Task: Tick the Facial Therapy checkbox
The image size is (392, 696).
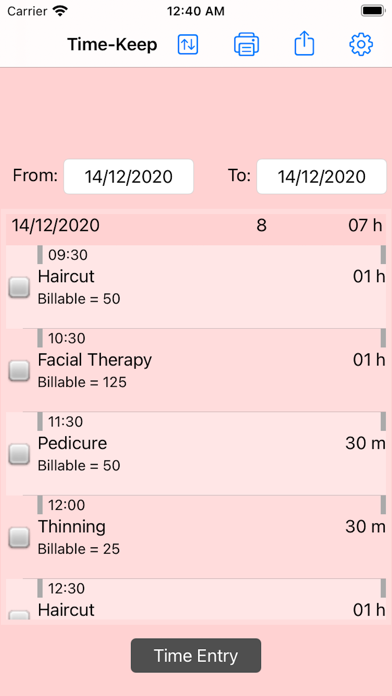Action: (x=19, y=371)
